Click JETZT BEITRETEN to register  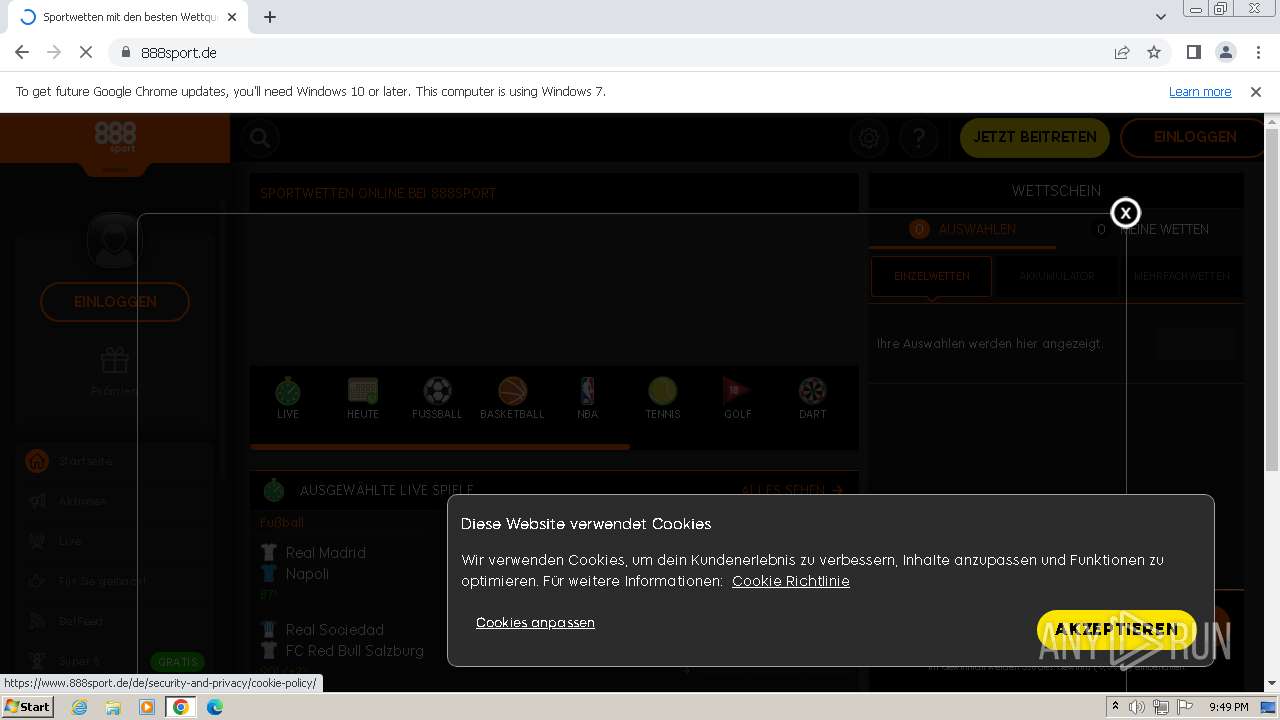click(x=1035, y=137)
